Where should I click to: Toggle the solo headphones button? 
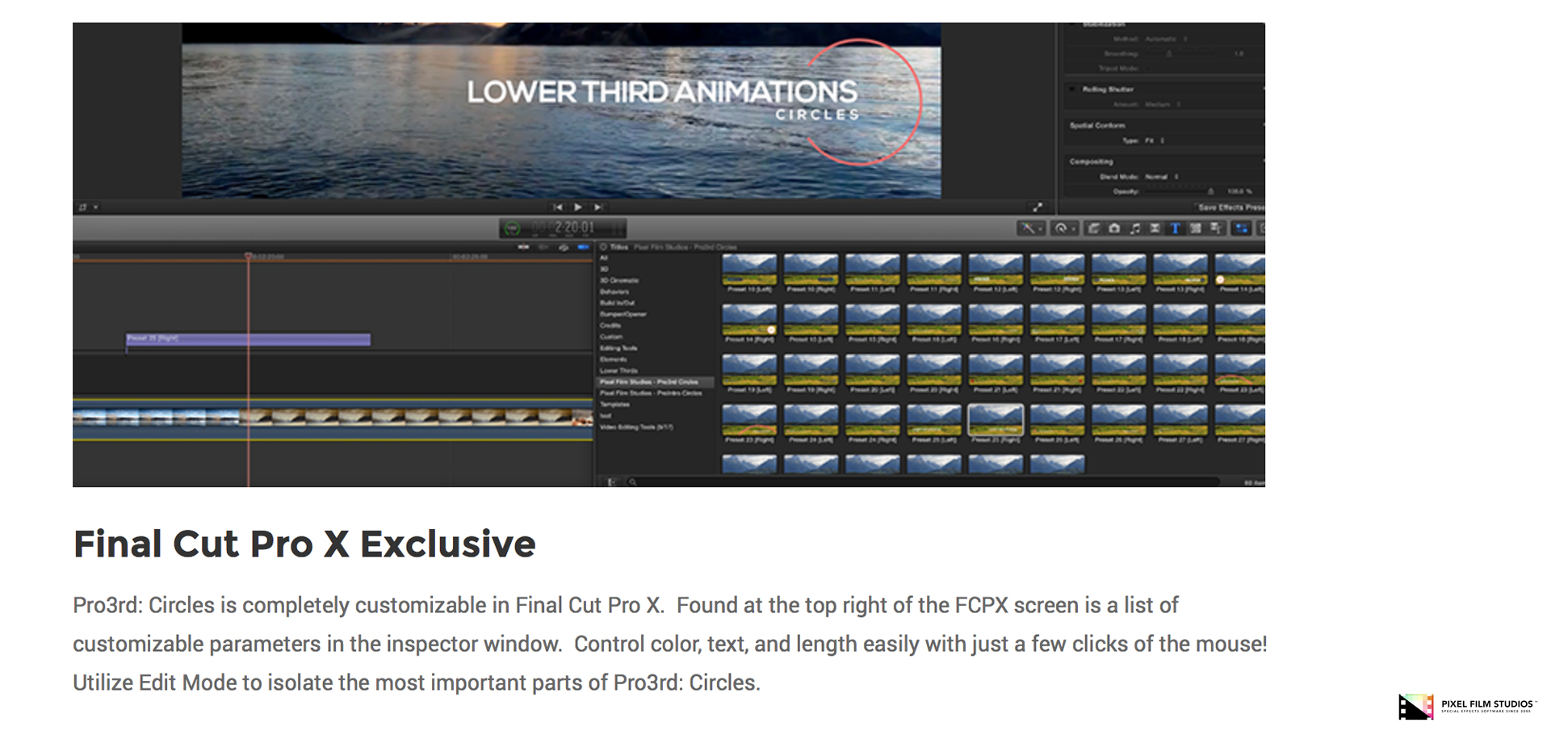(x=563, y=247)
